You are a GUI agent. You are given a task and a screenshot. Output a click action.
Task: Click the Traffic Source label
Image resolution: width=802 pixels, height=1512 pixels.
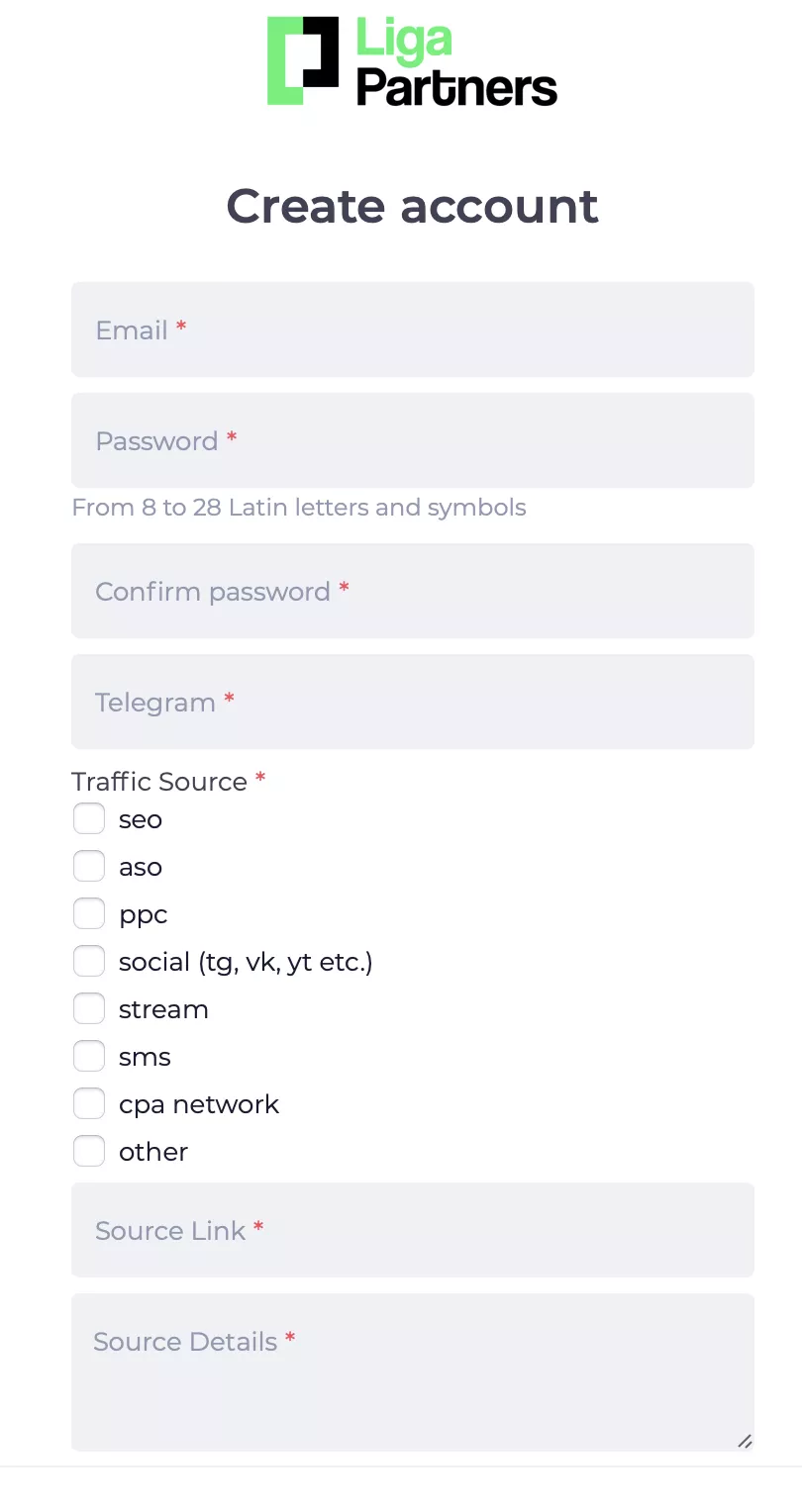point(159,782)
